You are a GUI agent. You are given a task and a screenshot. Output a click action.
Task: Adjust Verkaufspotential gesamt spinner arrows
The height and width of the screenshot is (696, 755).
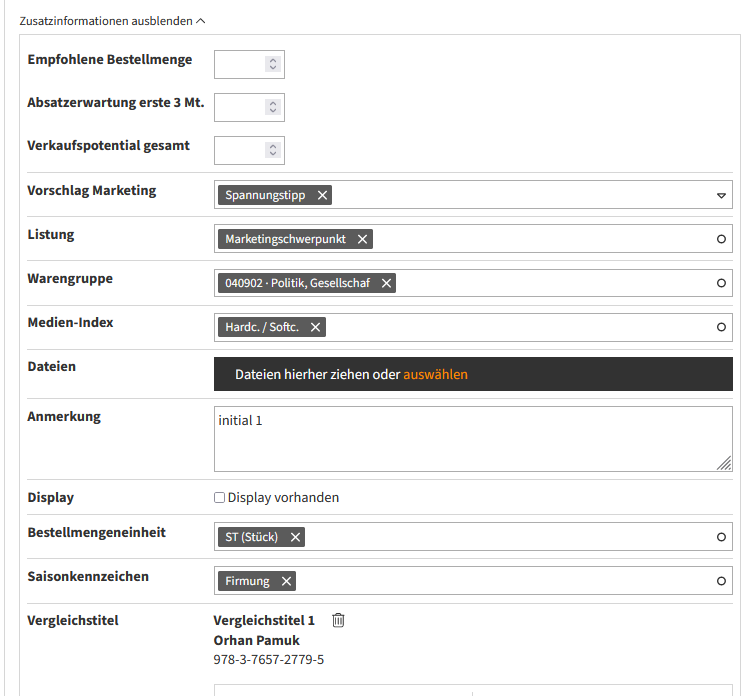[x=272, y=150]
